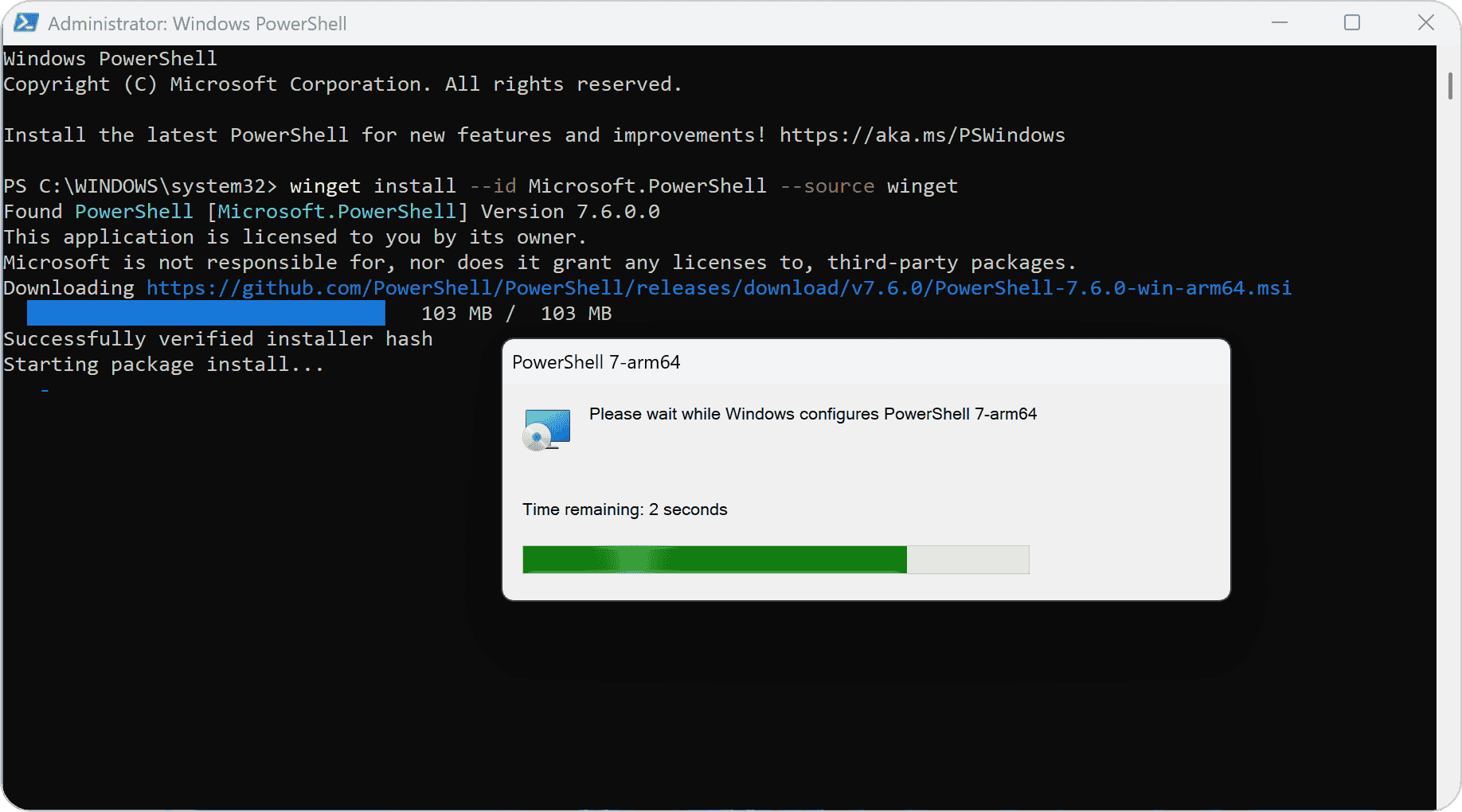Click the 'Please wait' configuration message
1462x812 pixels.
coord(812,414)
